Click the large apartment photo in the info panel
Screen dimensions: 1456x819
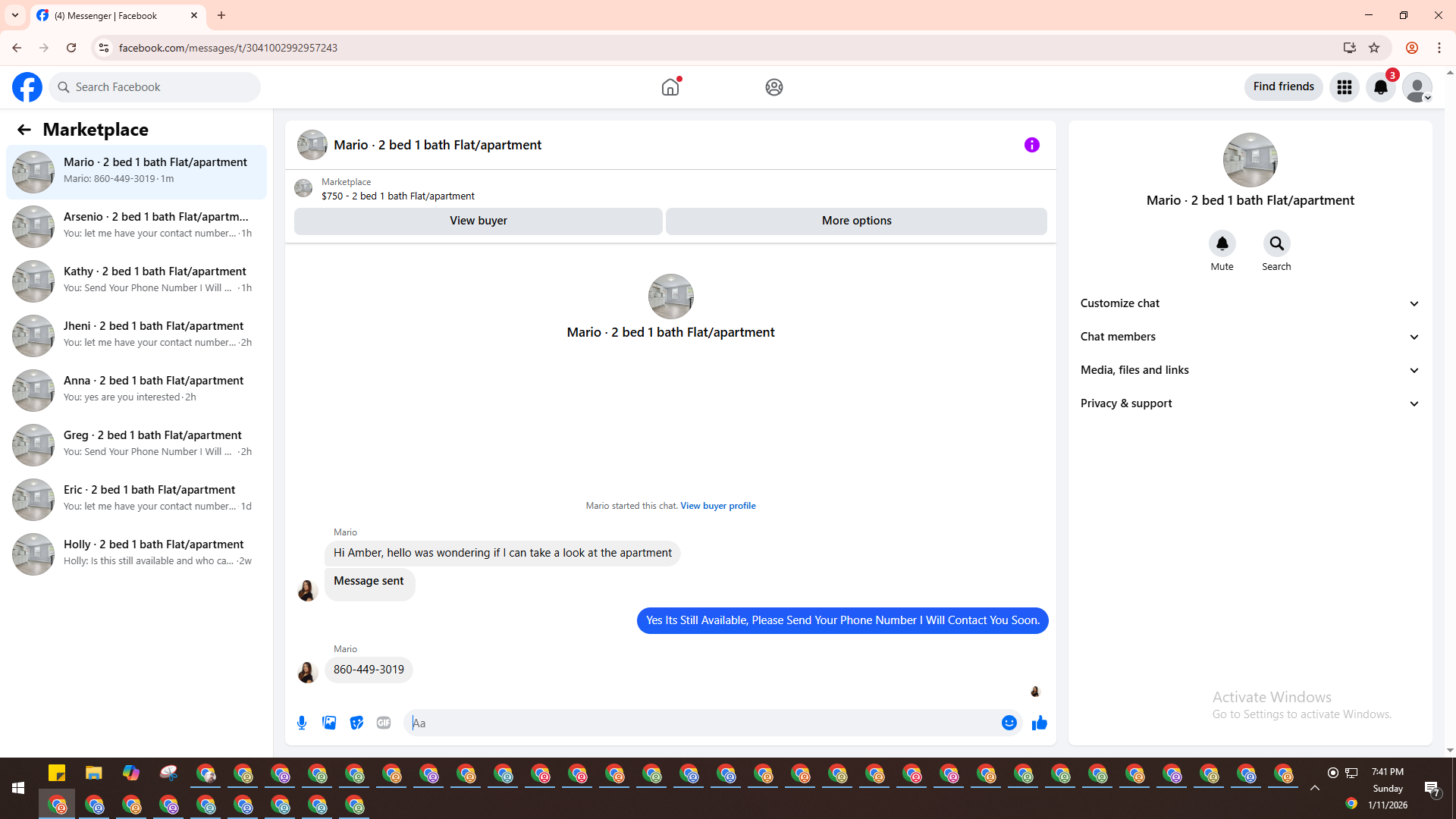click(x=1250, y=160)
